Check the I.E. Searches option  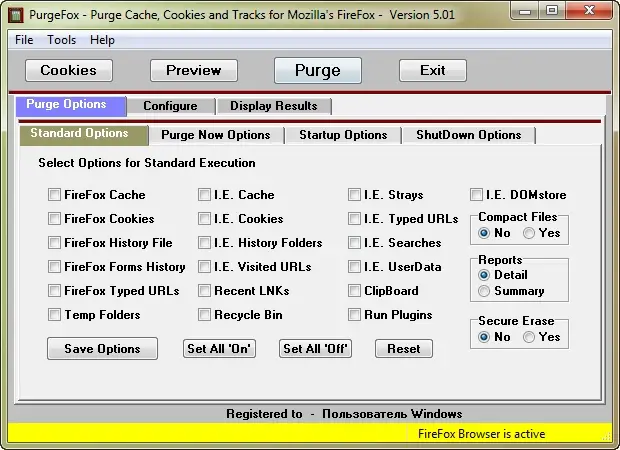point(354,243)
